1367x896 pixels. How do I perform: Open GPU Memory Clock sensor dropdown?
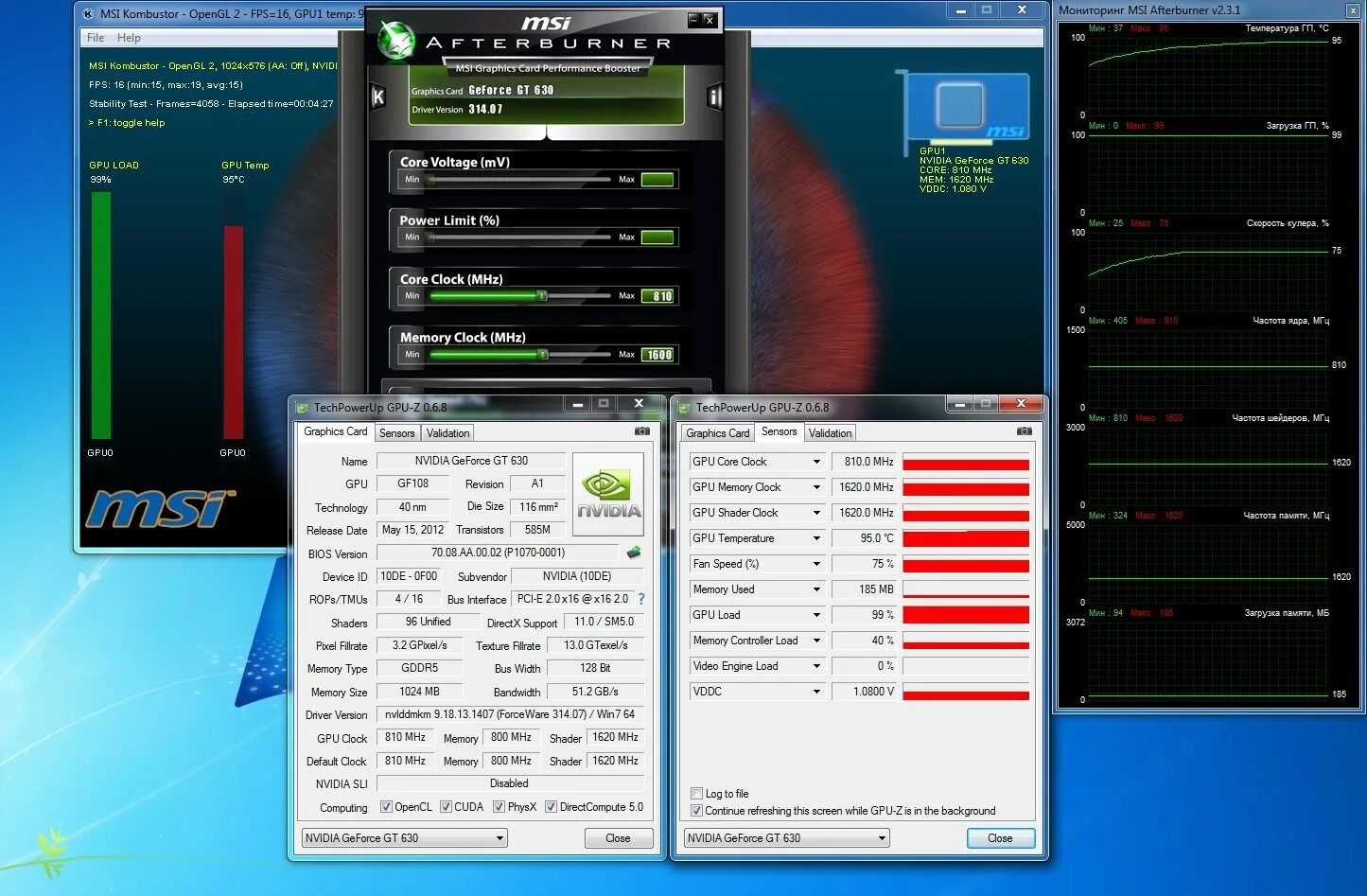[816, 487]
